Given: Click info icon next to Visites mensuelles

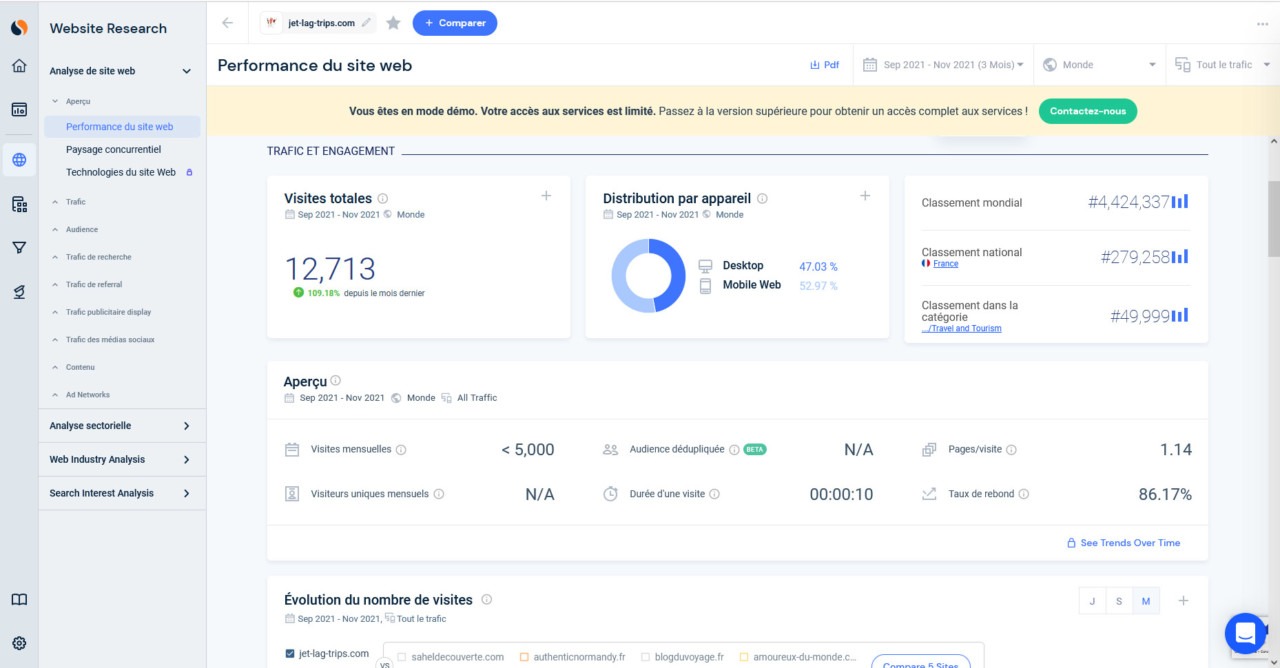Looking at the screenshot, I should coord(401,450).
